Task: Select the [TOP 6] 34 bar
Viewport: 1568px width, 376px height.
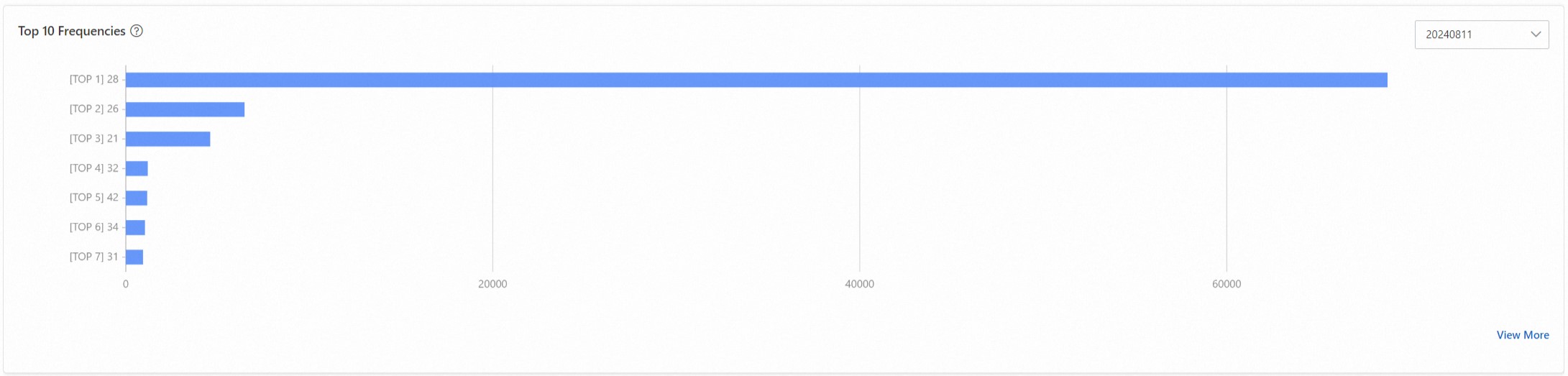Action: click(x=135, y=227)
